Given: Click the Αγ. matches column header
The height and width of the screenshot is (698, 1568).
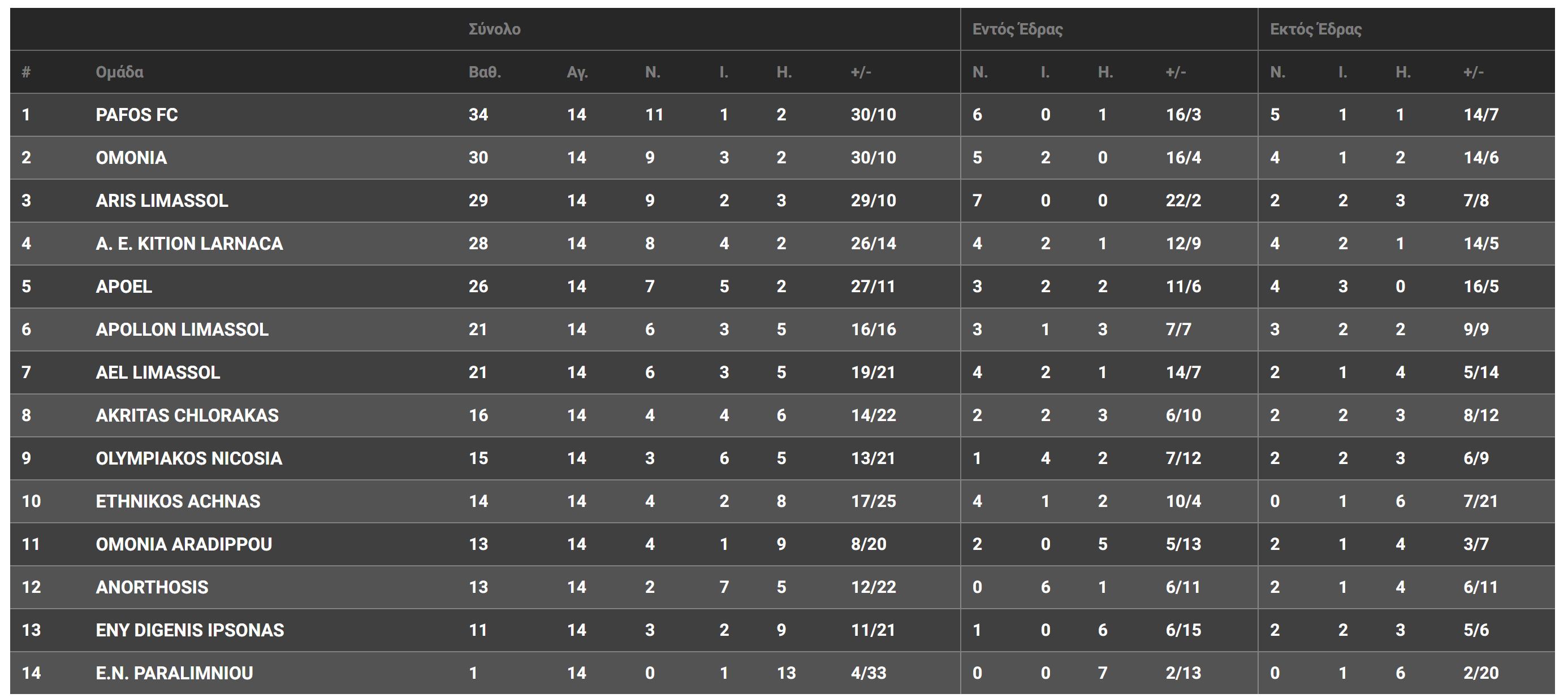Looking at the screenshot, I should (x=577, y=72).
